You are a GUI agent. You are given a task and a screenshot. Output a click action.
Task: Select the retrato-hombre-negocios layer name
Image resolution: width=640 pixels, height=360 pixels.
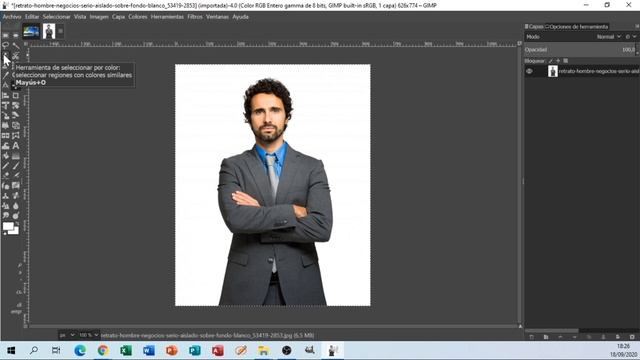point(599,71)
